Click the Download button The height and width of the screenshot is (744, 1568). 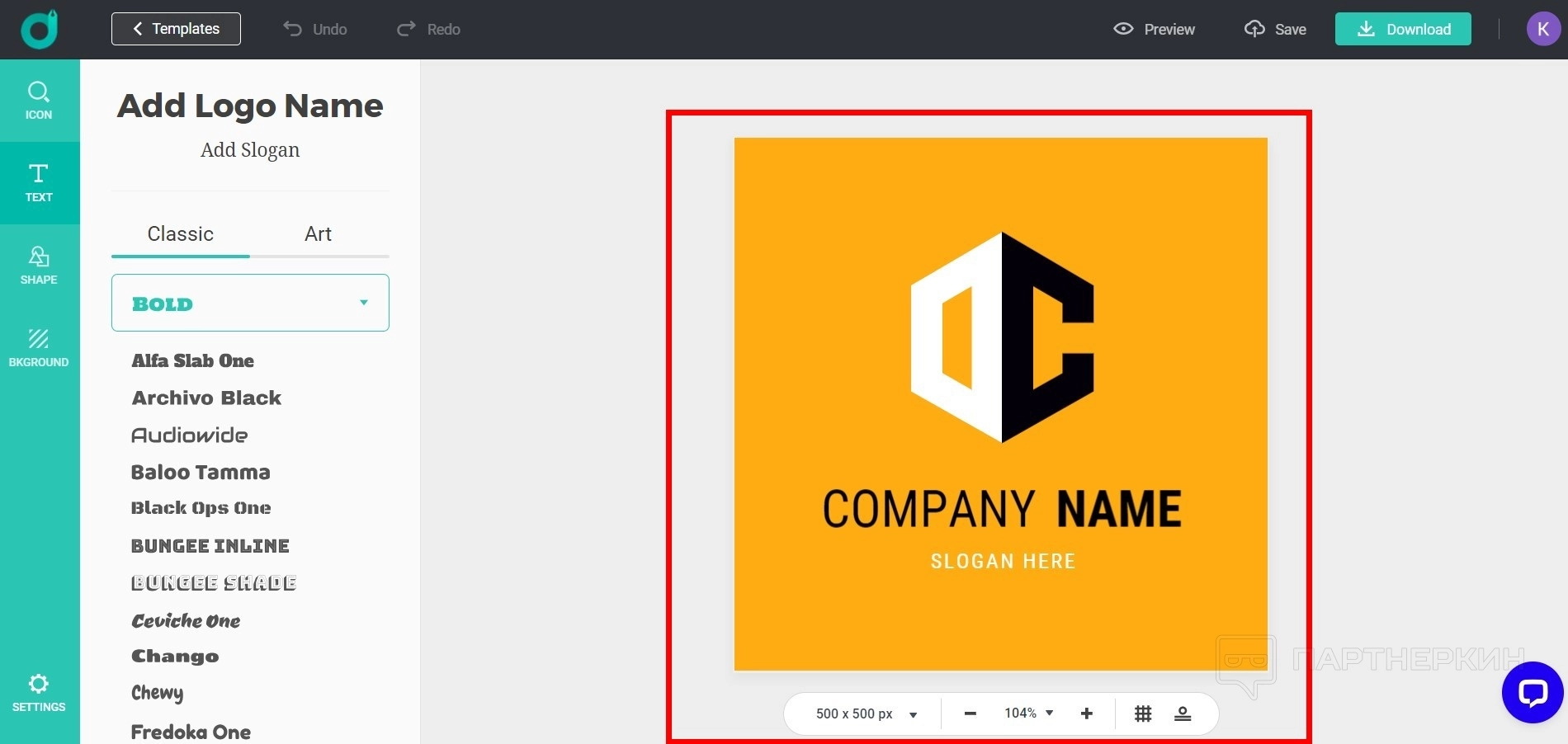point(1402,29)
